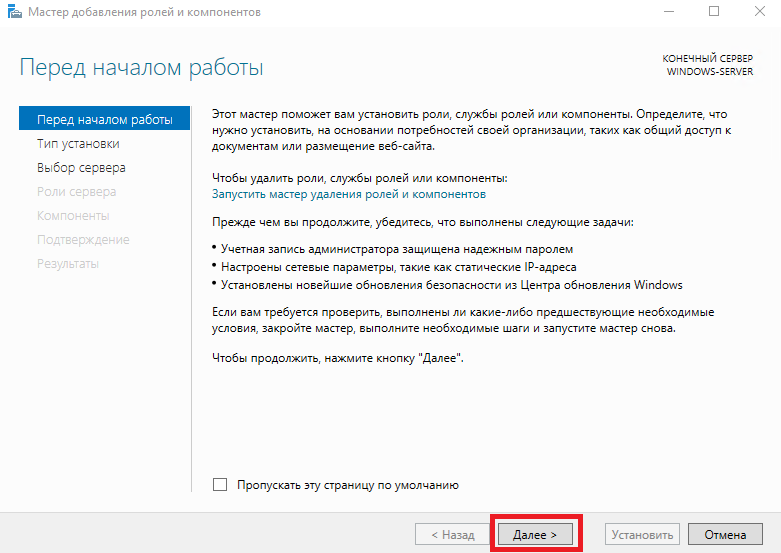
Task: Click the Далее button
Action: (x=535, y=535)
